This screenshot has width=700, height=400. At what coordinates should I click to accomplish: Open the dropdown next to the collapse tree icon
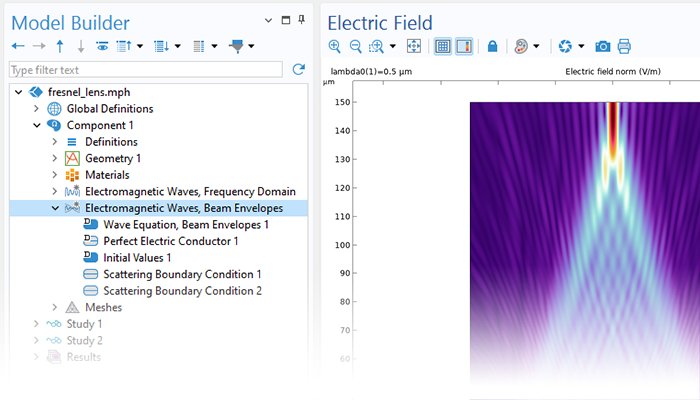pyautogui.click(x=140, y=46)
